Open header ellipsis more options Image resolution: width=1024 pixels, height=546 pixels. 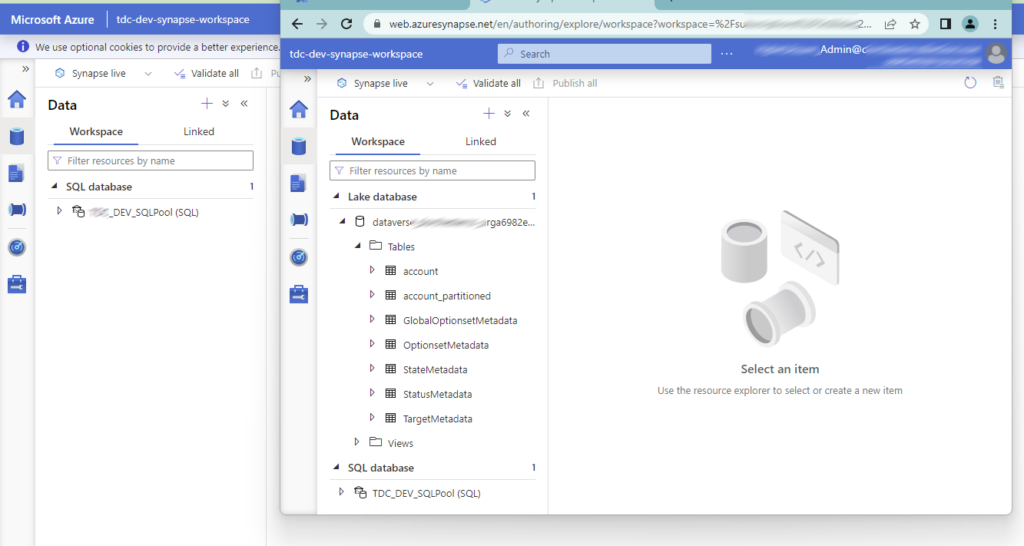point(727,54)
